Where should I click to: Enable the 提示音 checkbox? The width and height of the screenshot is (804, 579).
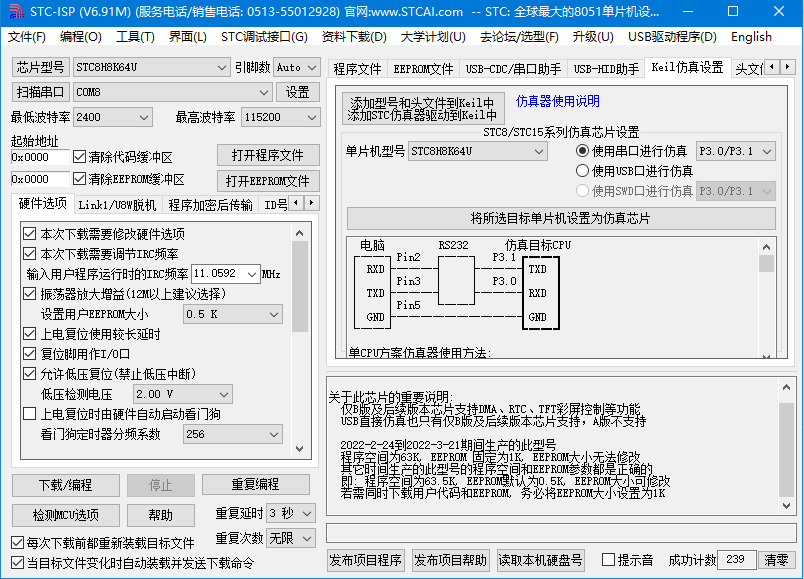click(x=609, y=560)
